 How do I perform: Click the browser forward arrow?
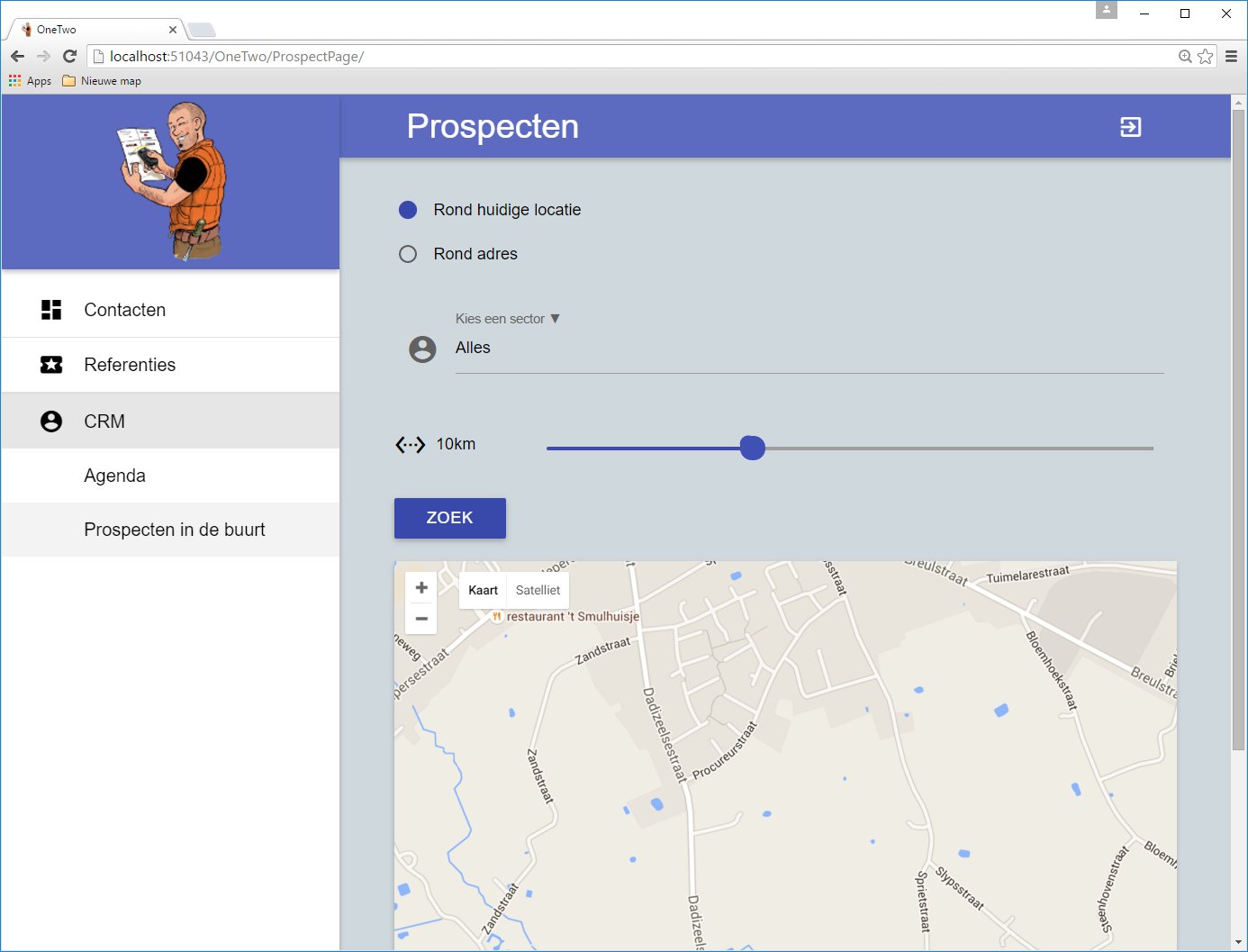click(x=43, y=56)
